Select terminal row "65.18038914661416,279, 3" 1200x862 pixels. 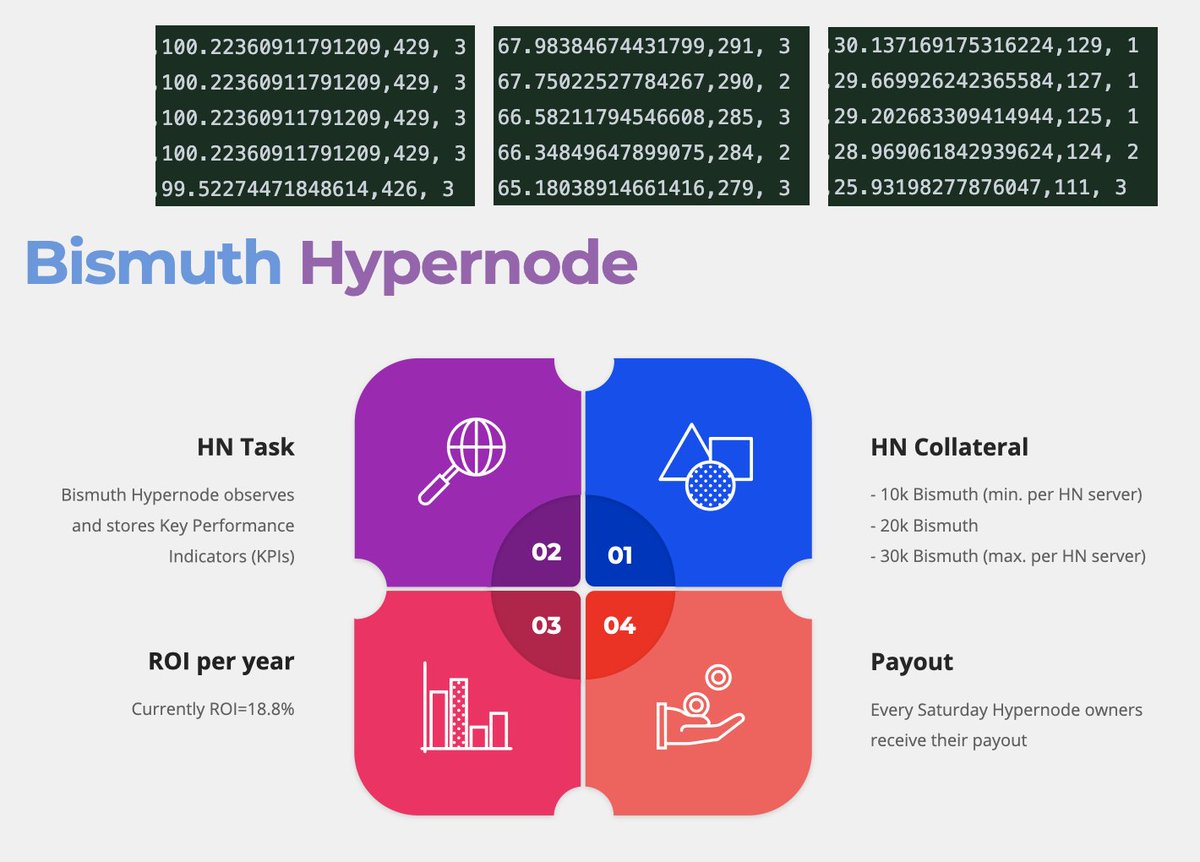[644, 188]
